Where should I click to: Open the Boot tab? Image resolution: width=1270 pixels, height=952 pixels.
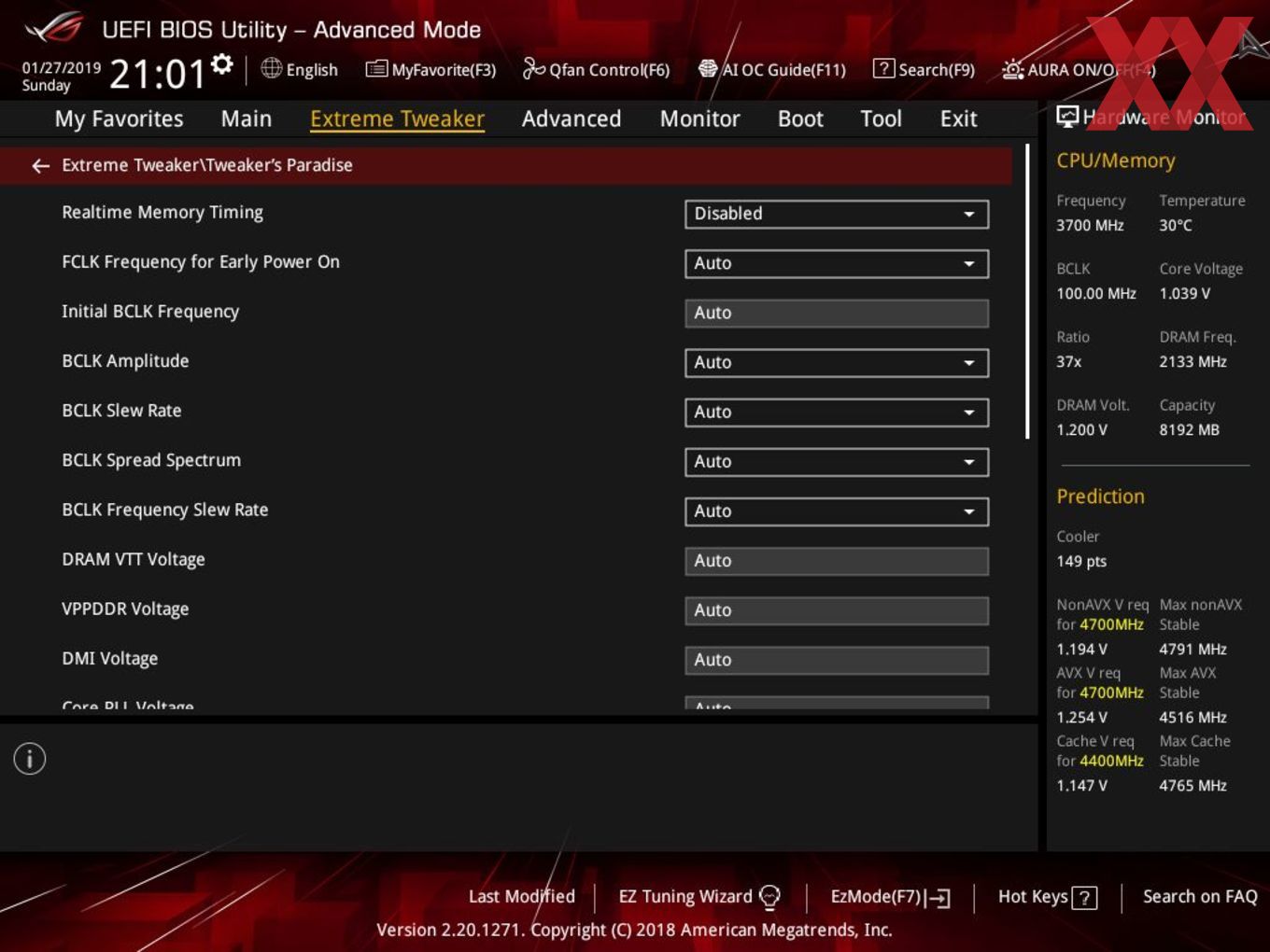click(x=800, y=119)
